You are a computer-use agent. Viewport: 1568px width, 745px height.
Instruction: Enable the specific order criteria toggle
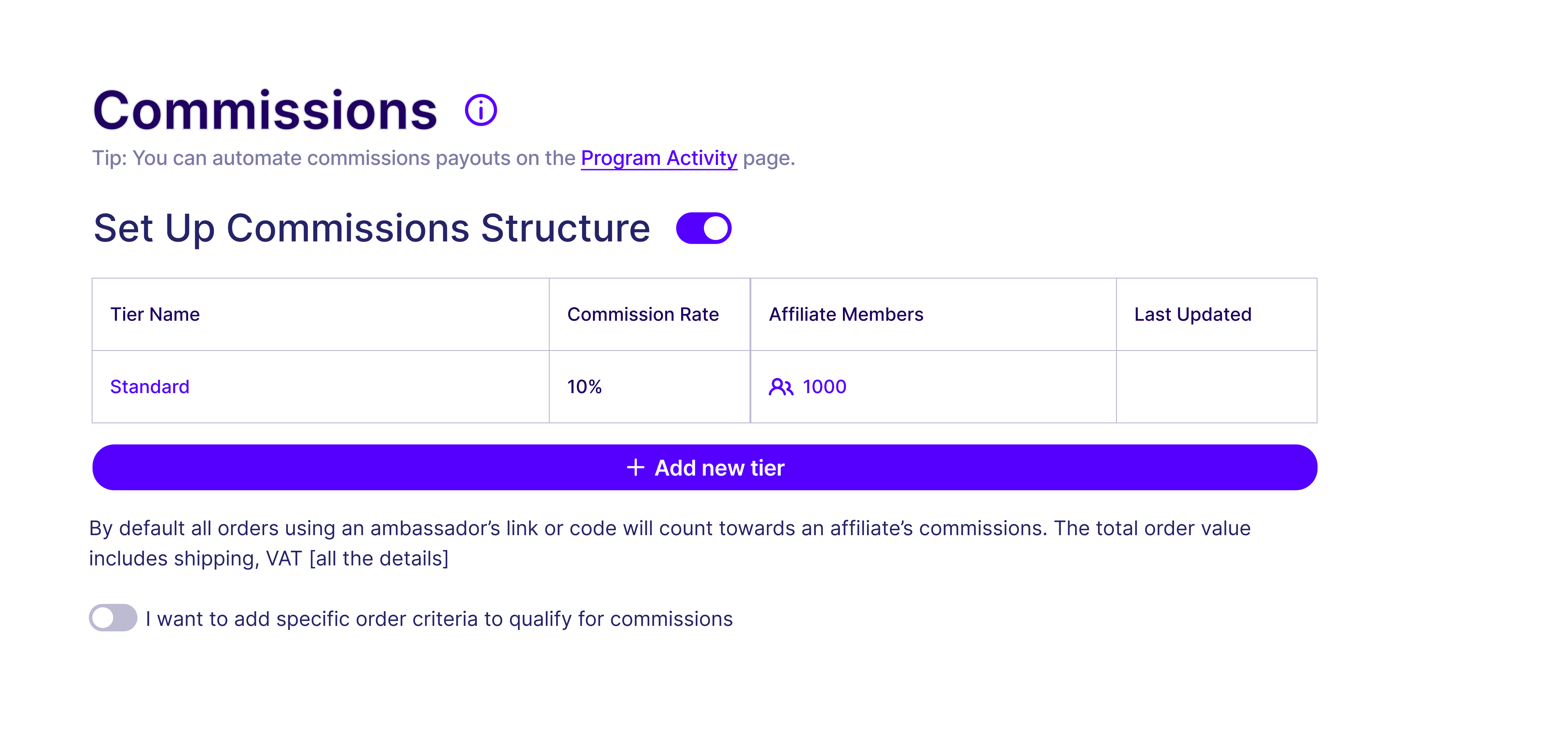tap(113, 618)
